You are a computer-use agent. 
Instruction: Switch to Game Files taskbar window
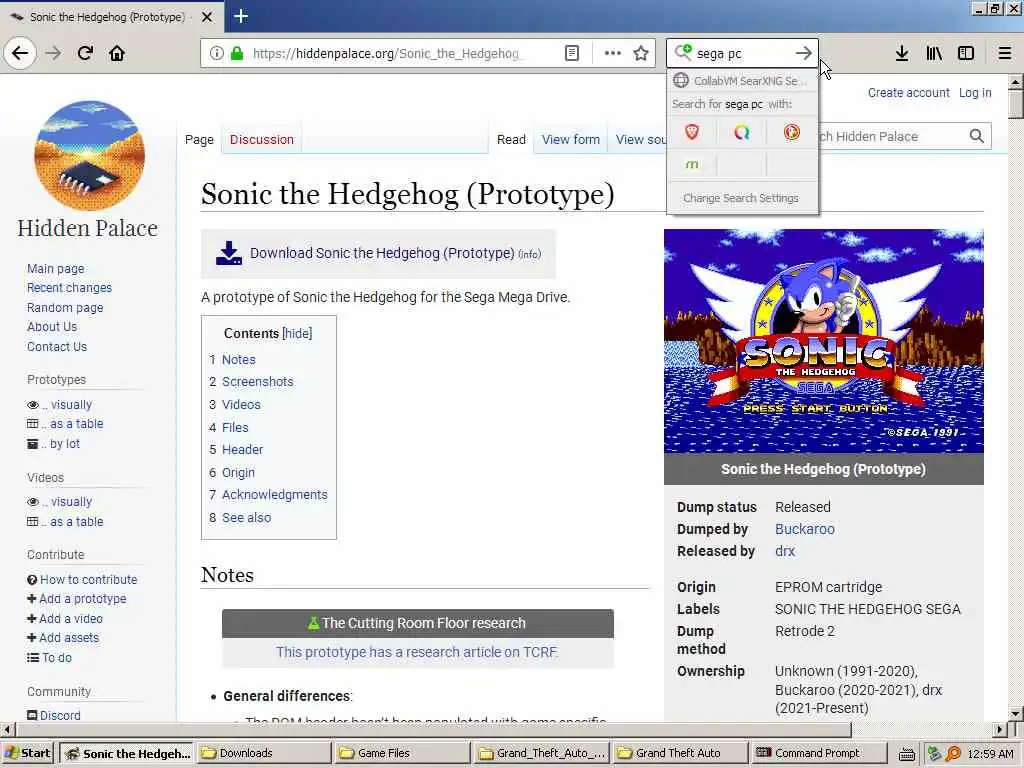pos(402,753)
